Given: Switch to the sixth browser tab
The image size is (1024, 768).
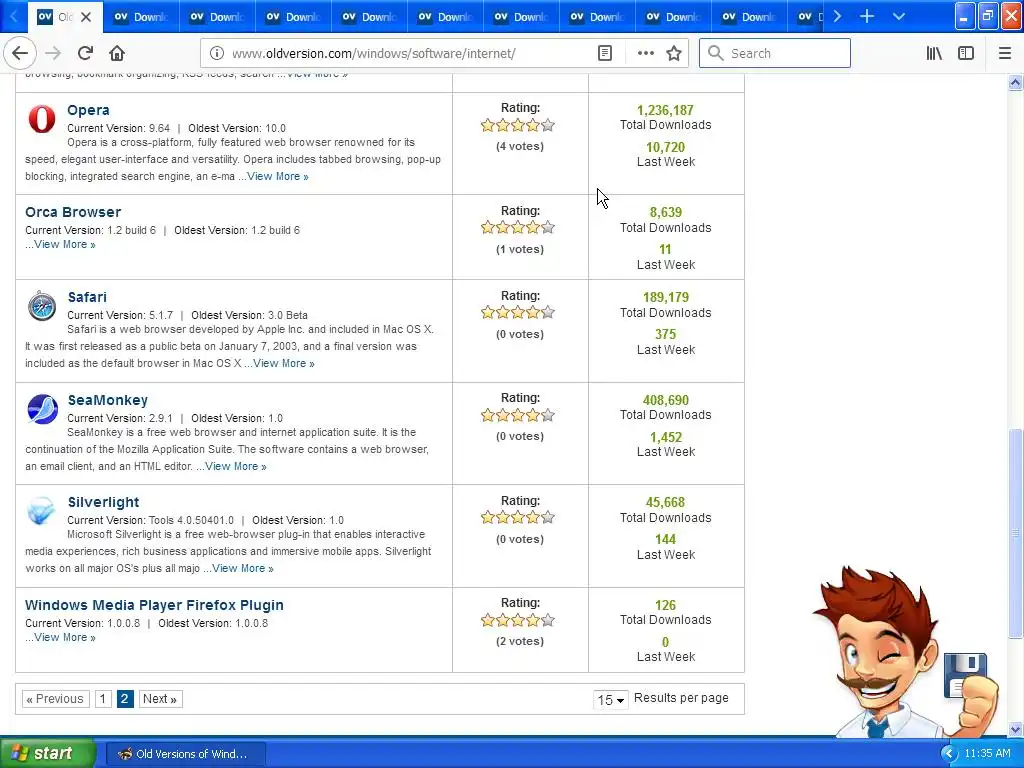Looking at the screenshot, I should [445, 17].
